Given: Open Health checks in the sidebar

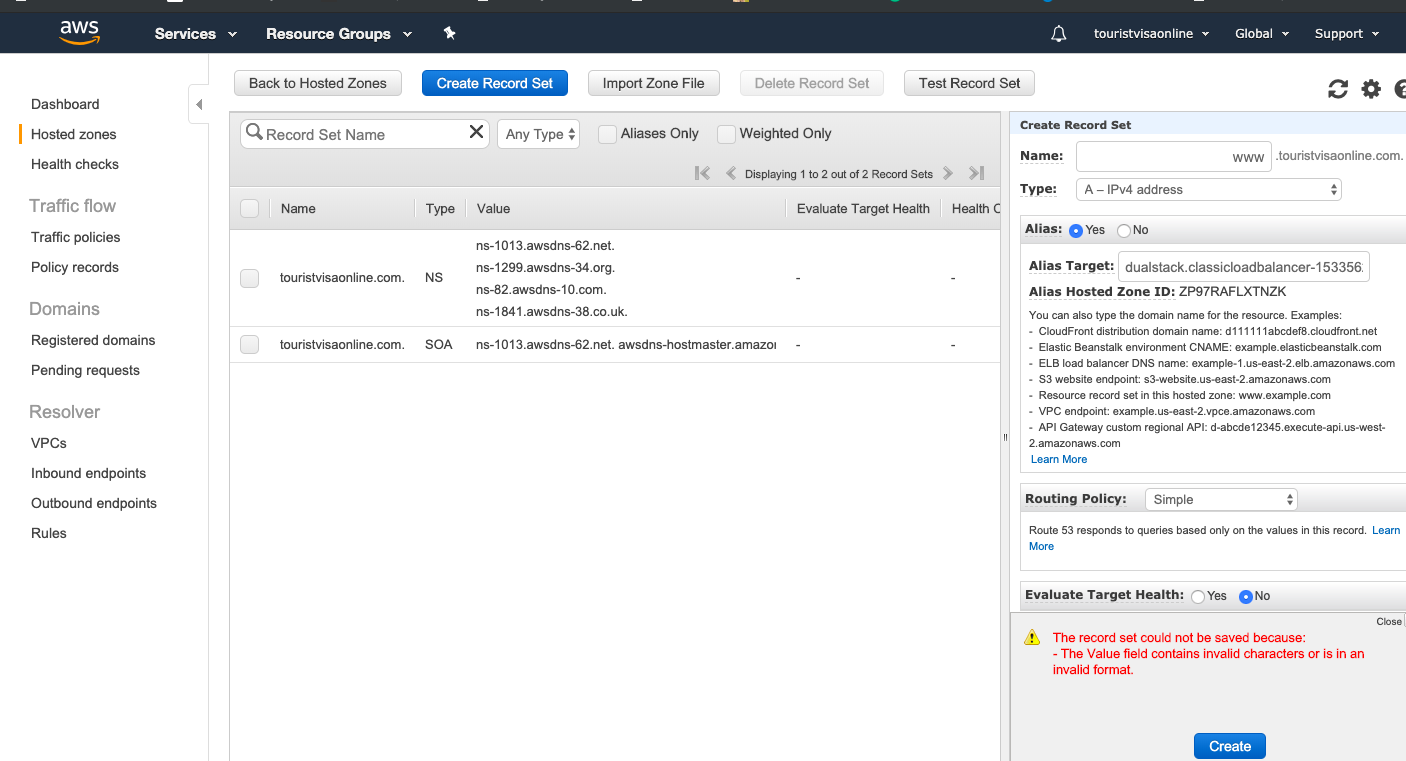Looking at the screenshot, I should pyautogui.click(x=75, y=164).
